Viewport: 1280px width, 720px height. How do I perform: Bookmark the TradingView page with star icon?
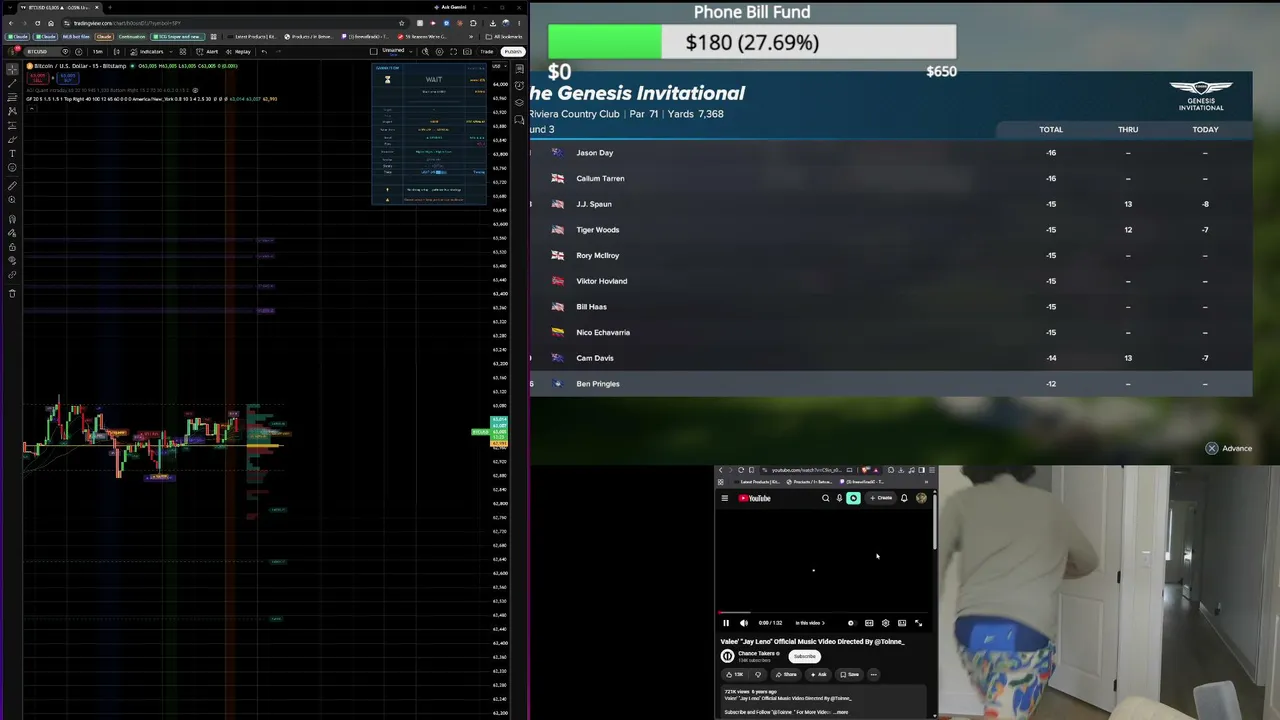402,23
